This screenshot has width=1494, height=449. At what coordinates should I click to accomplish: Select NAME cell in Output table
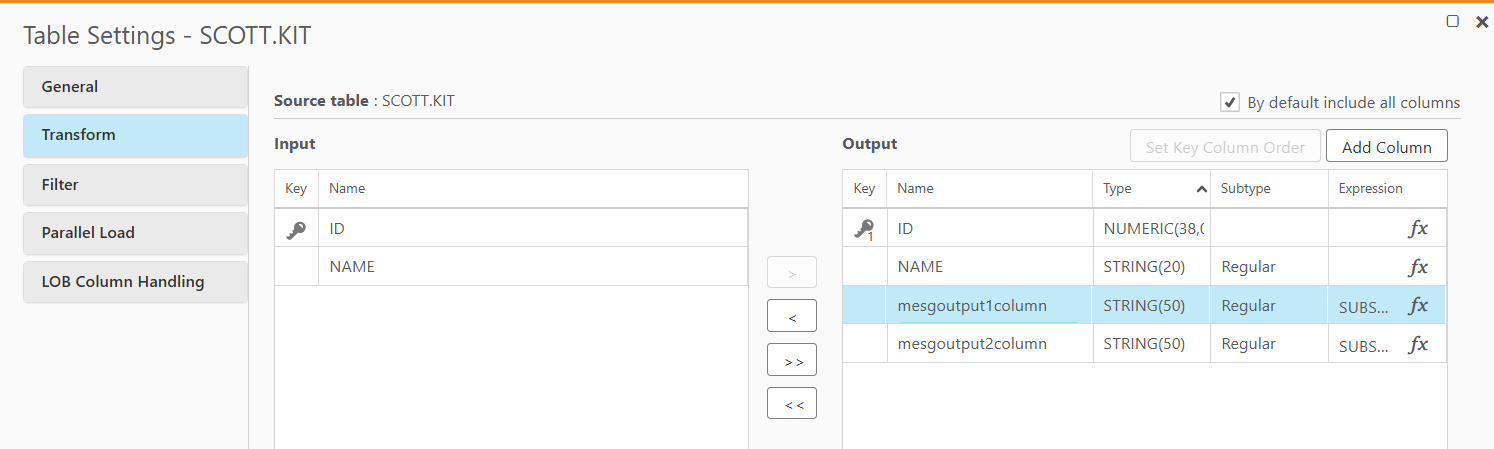989,267
